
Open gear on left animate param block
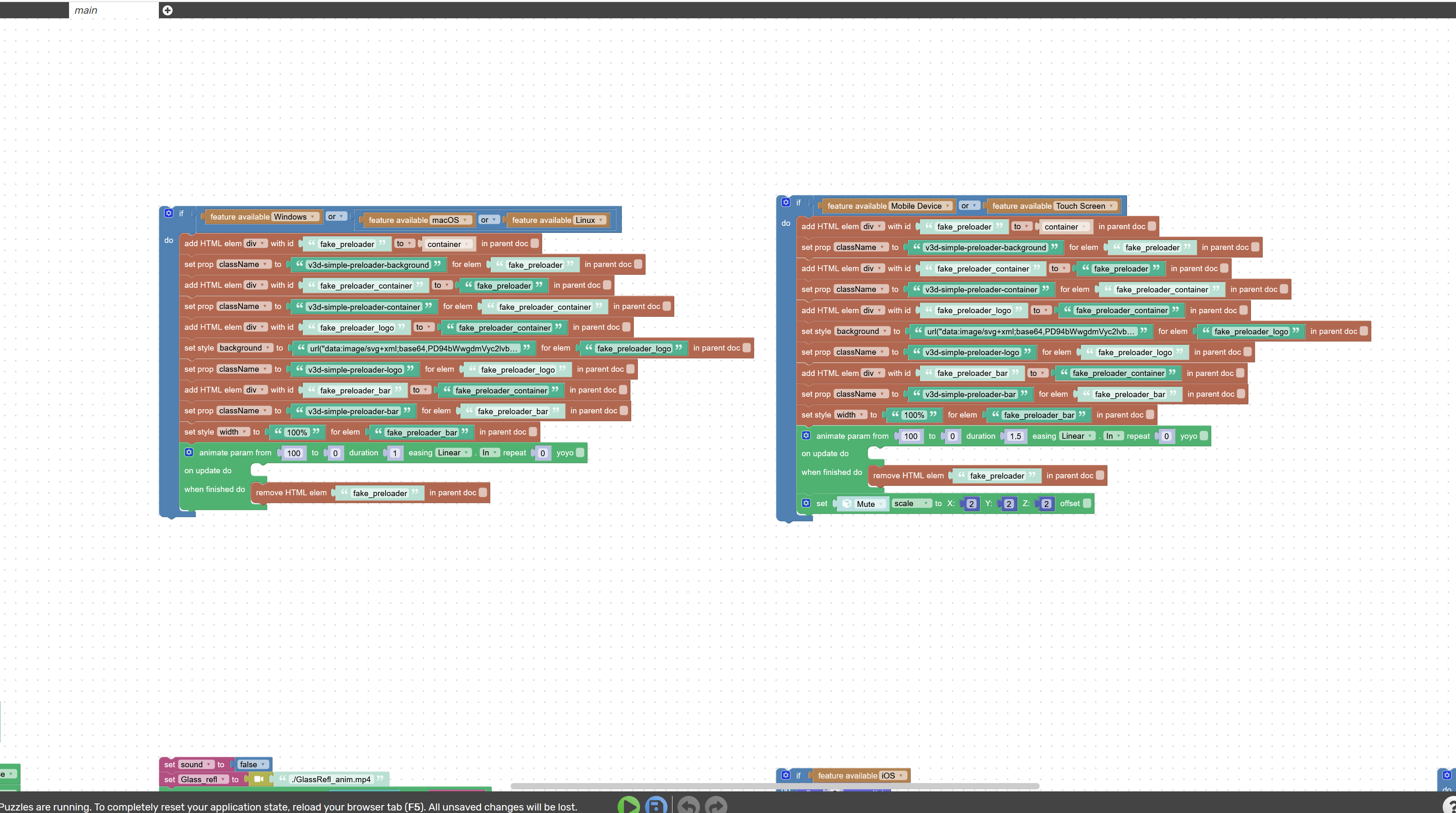(189, 452)
